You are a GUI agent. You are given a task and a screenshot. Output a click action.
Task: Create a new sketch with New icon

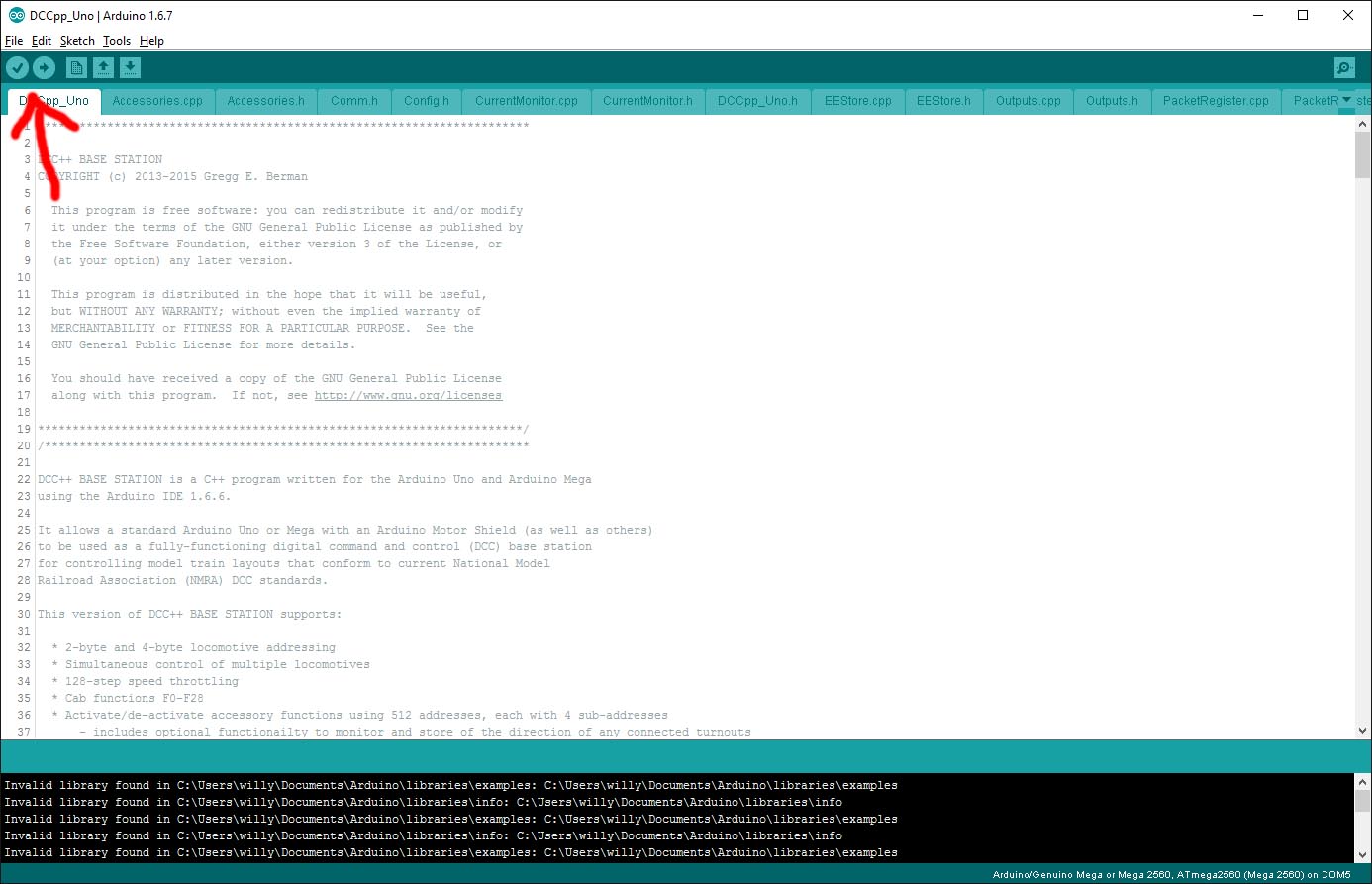[76, 67]
